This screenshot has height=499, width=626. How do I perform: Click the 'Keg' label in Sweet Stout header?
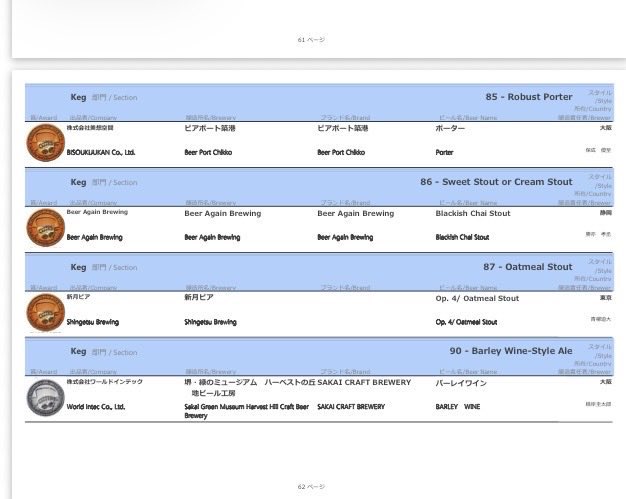[78, 182]
